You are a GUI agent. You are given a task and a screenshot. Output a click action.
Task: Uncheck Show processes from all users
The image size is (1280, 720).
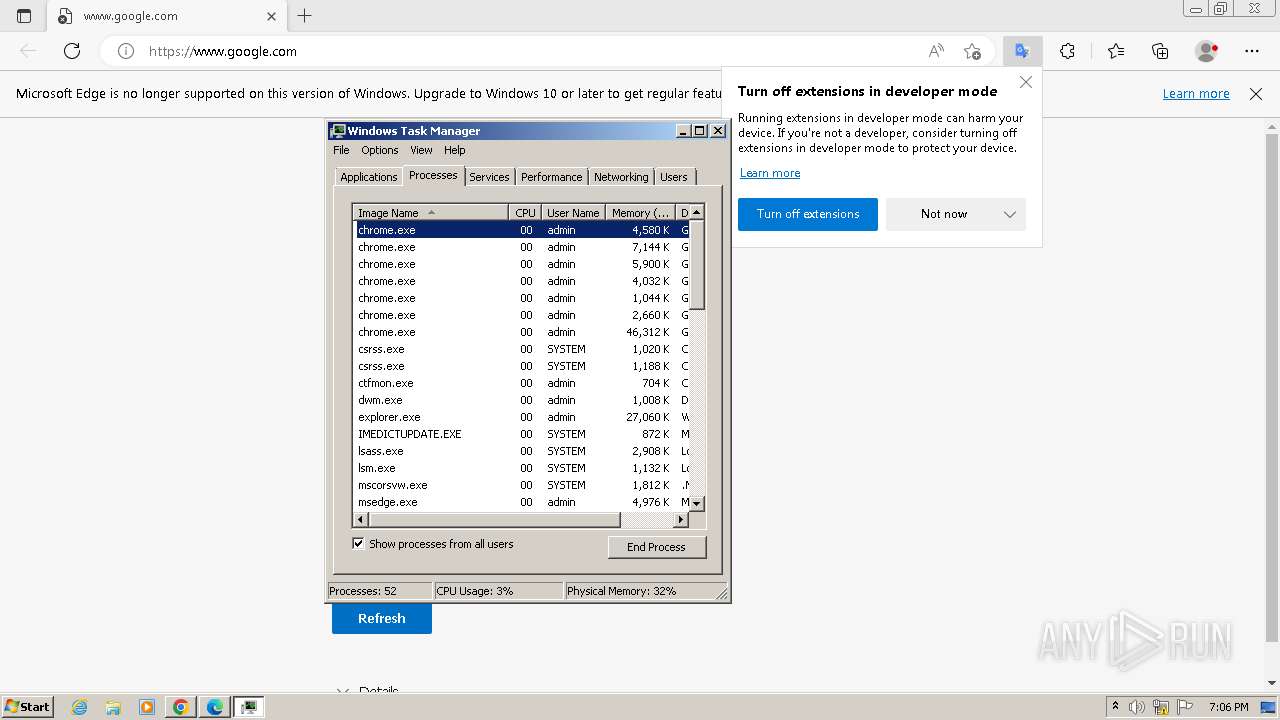[x=358, y=544]
